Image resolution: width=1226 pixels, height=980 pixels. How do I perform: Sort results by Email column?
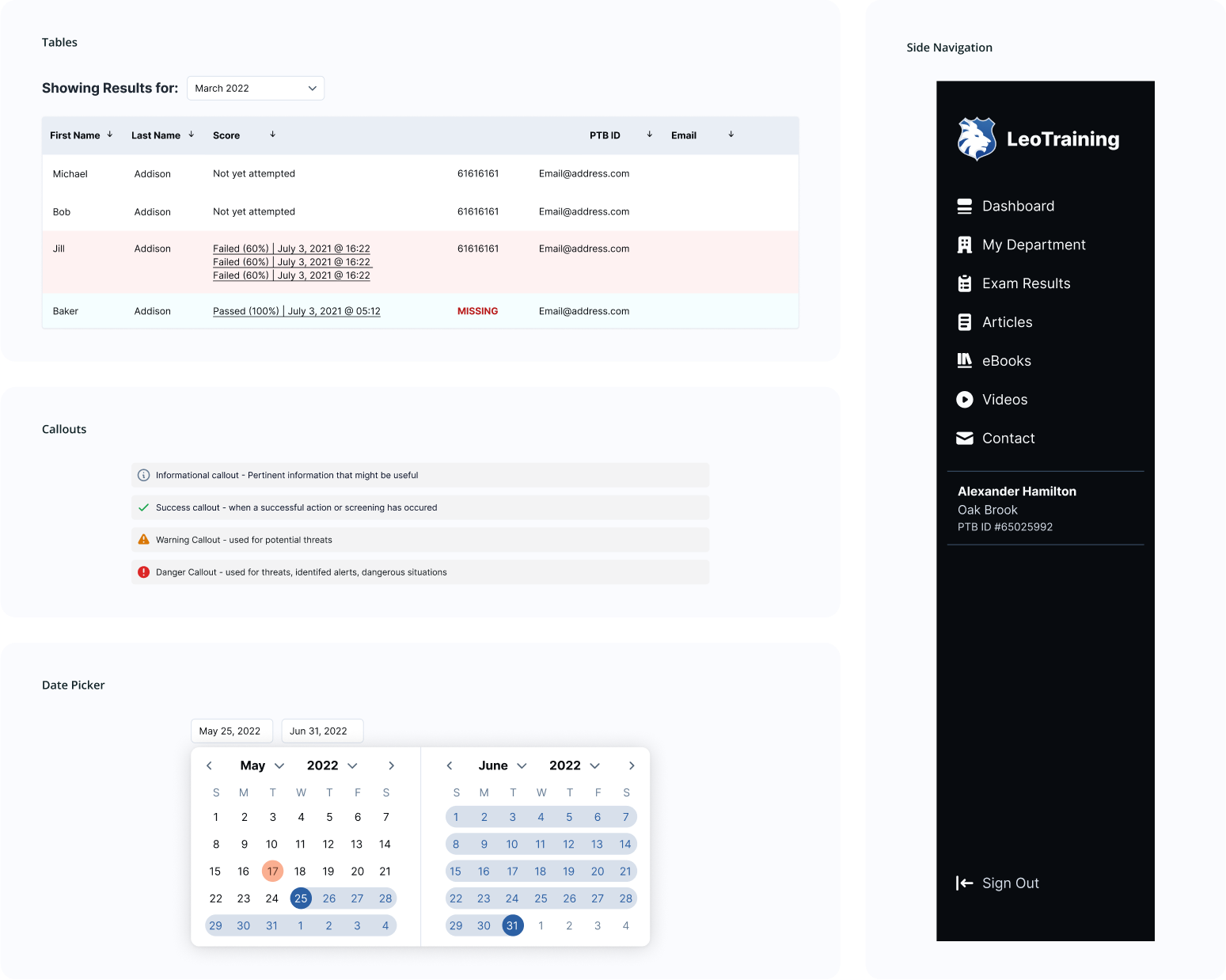click(730, 135)
